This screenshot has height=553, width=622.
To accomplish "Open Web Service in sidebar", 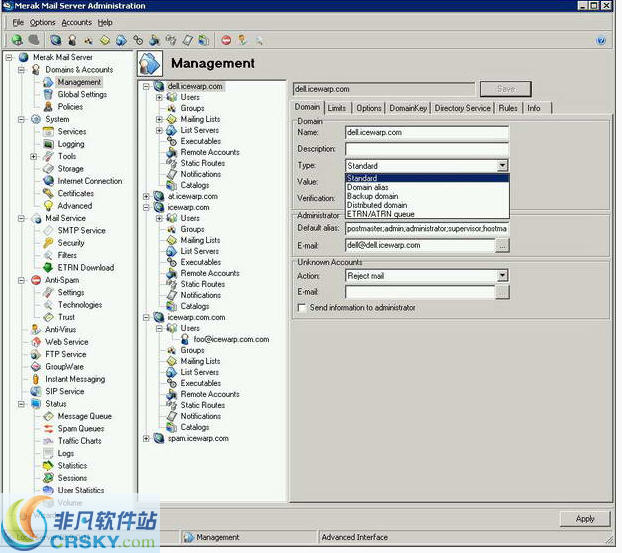I will (x=67, y=342).
